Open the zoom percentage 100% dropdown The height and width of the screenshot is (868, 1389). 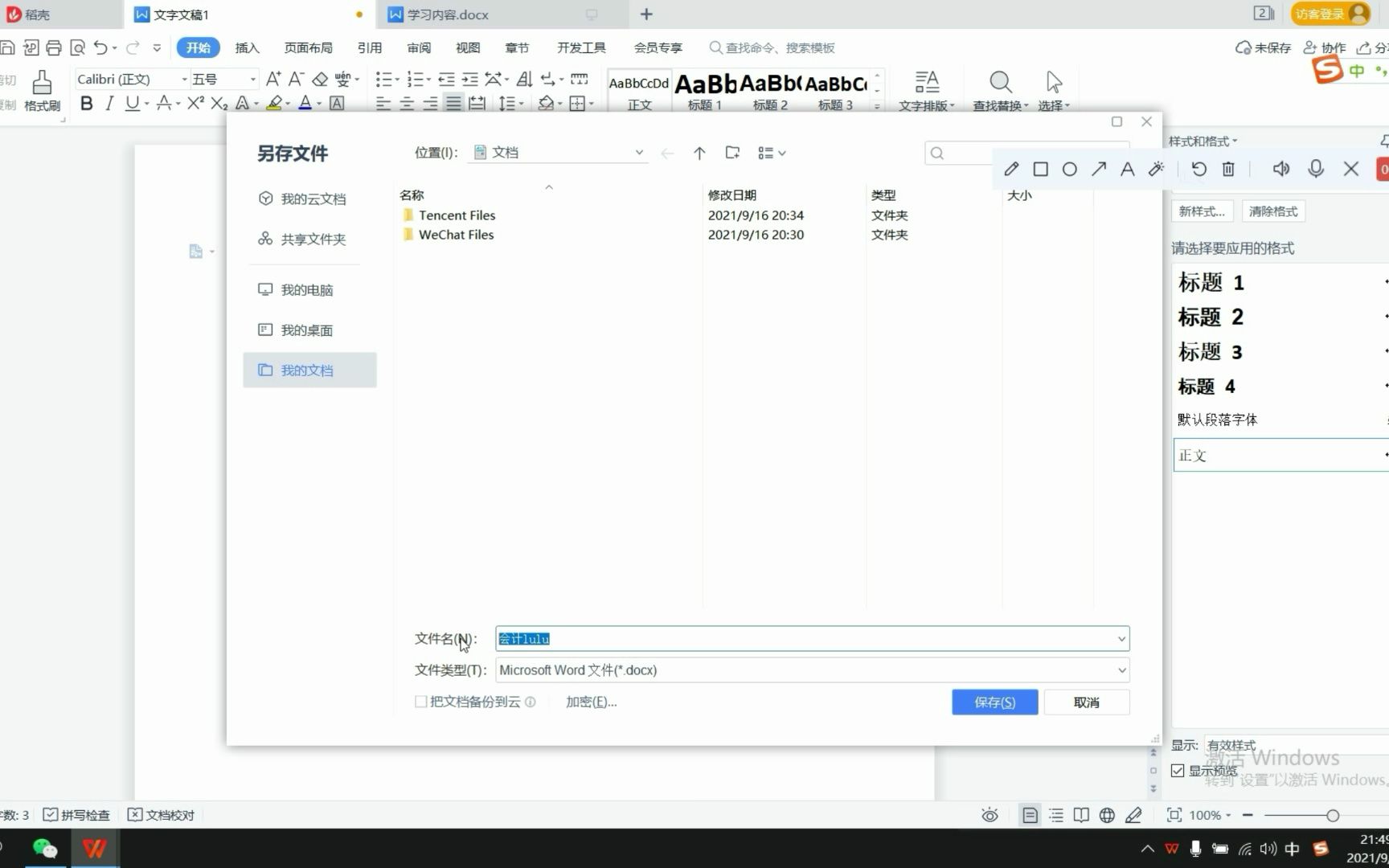(x=1210, y=815)
